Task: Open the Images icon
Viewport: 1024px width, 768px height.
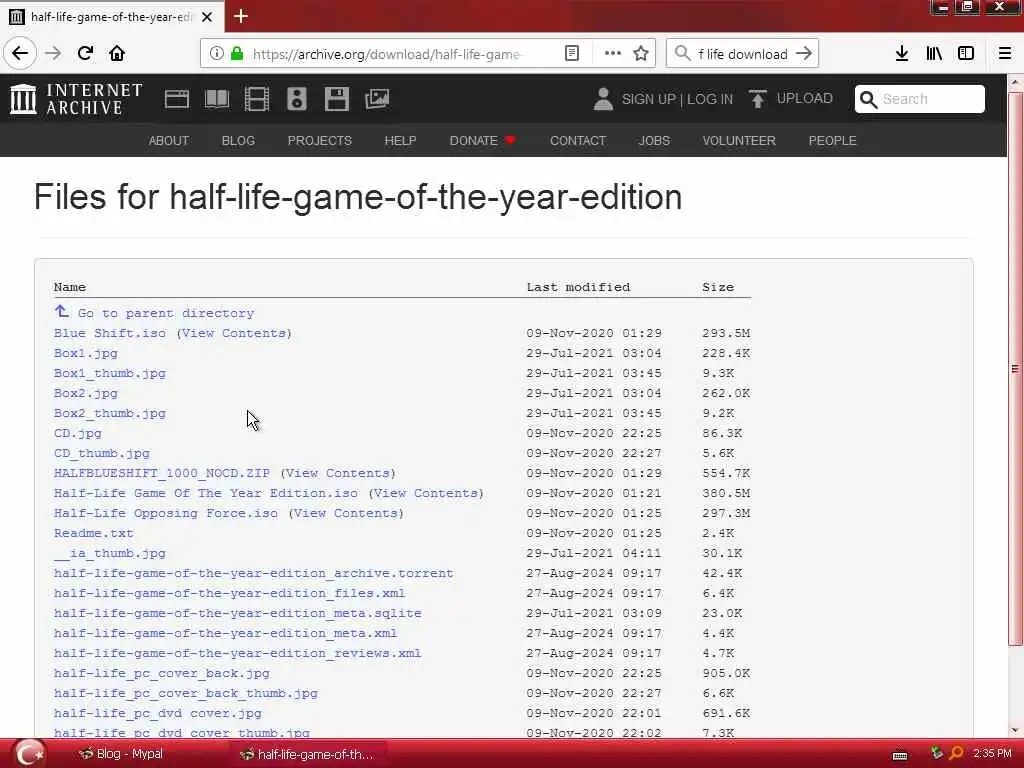Action: click(x=377, y=99)
